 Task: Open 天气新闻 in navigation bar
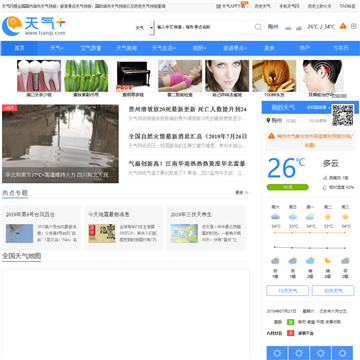click(126, 48)
